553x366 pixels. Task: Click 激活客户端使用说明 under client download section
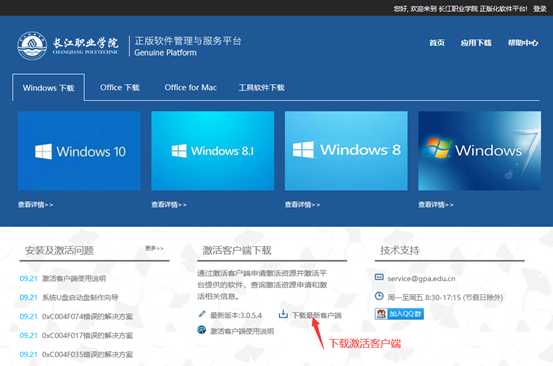[242, 331]
